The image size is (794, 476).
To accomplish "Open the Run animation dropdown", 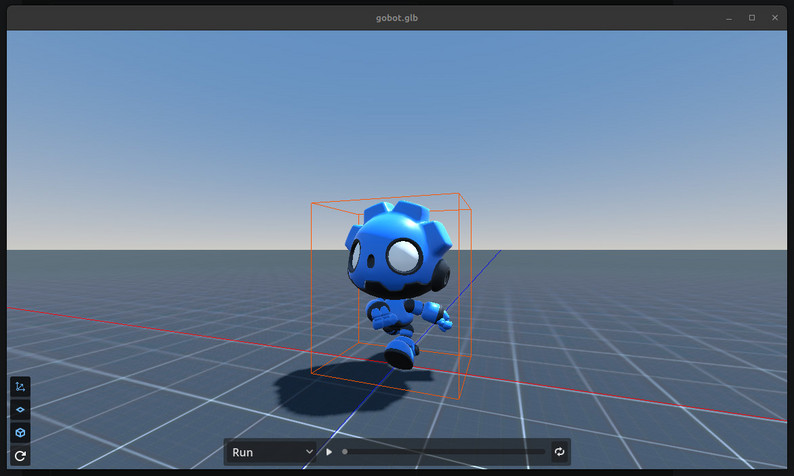I will tap(272, 452).
